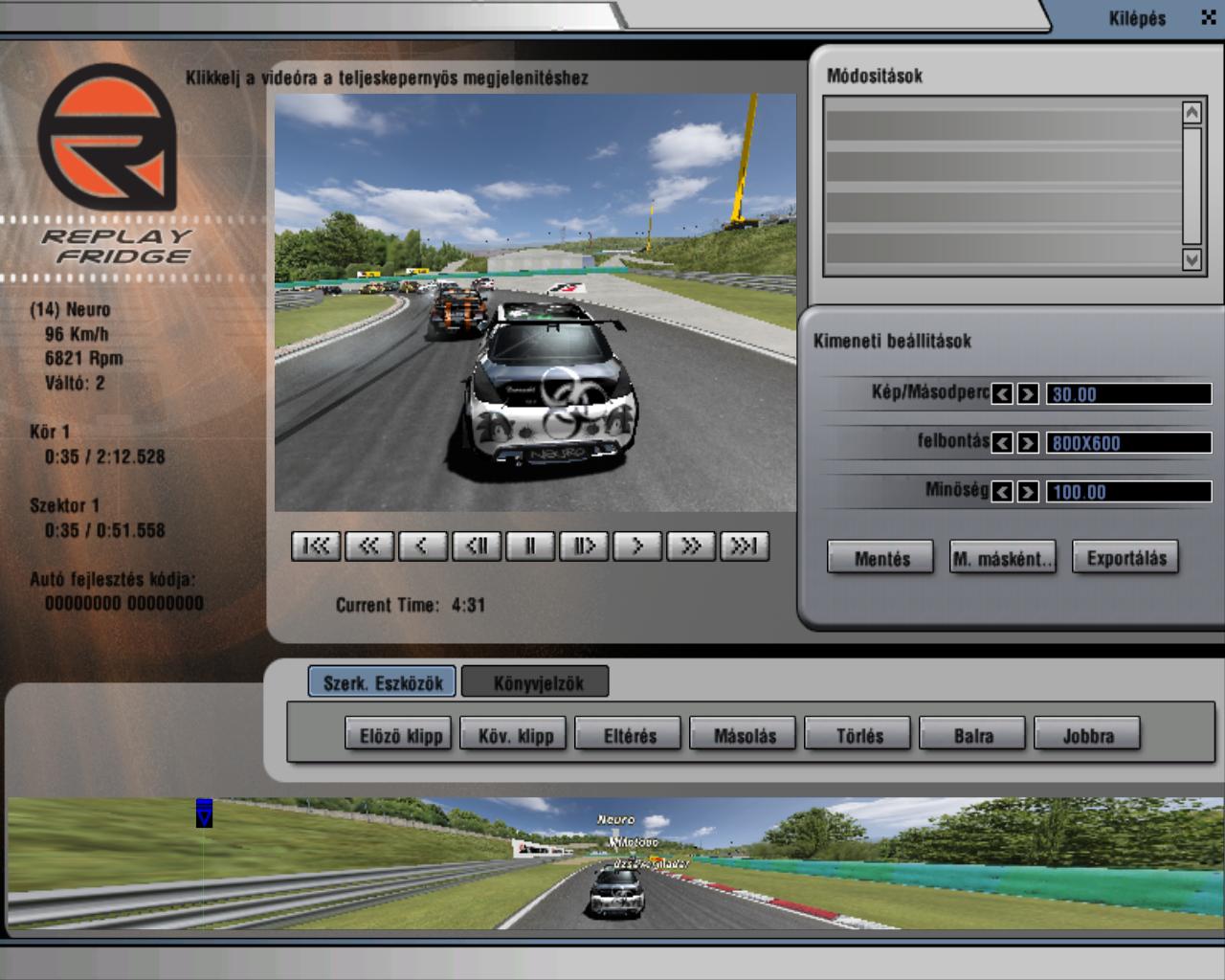Viewport: 1225px width, 980px height.
Task: Switch to the Könyvjelzők tab
Action: pyautogui.click(x=536, y=682)
